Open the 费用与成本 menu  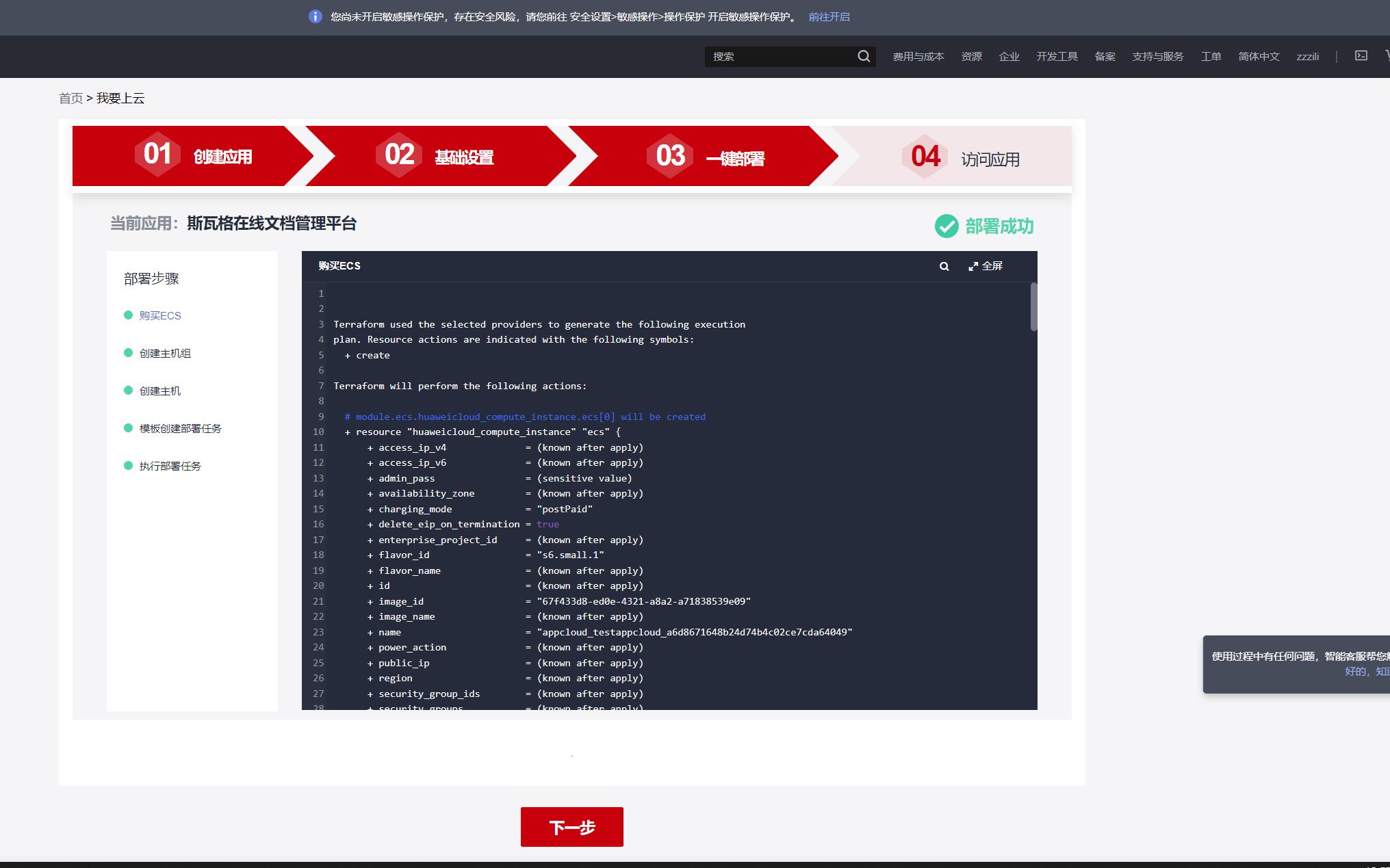coord(918,56)
